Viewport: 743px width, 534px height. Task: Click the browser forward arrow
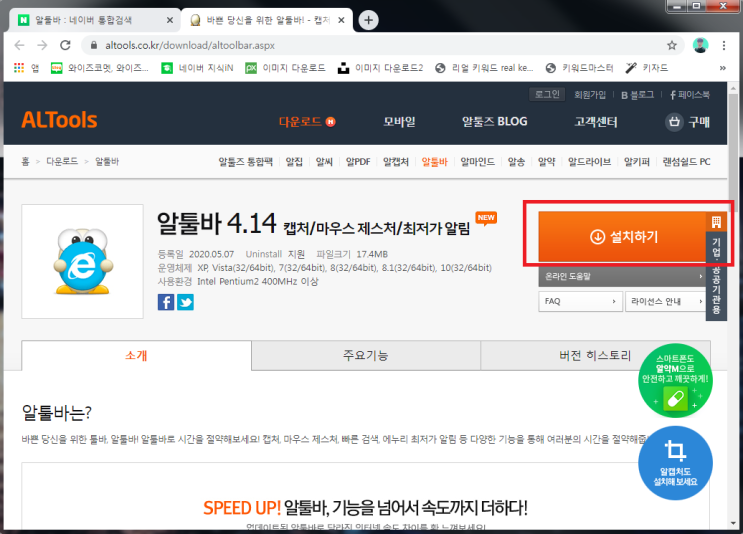tap(42, 45)
